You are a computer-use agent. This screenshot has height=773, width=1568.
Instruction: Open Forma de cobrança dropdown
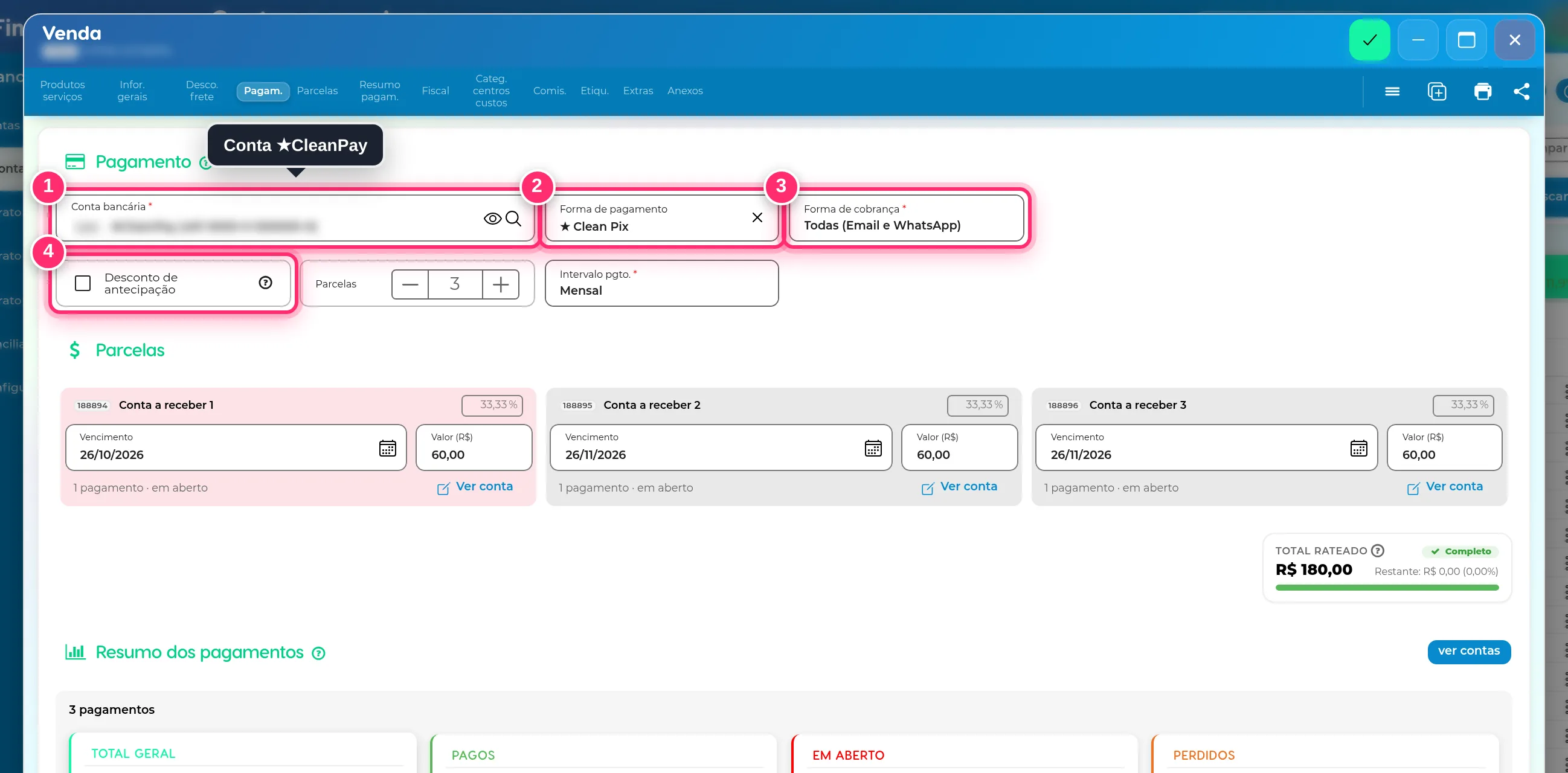[906, 218]
